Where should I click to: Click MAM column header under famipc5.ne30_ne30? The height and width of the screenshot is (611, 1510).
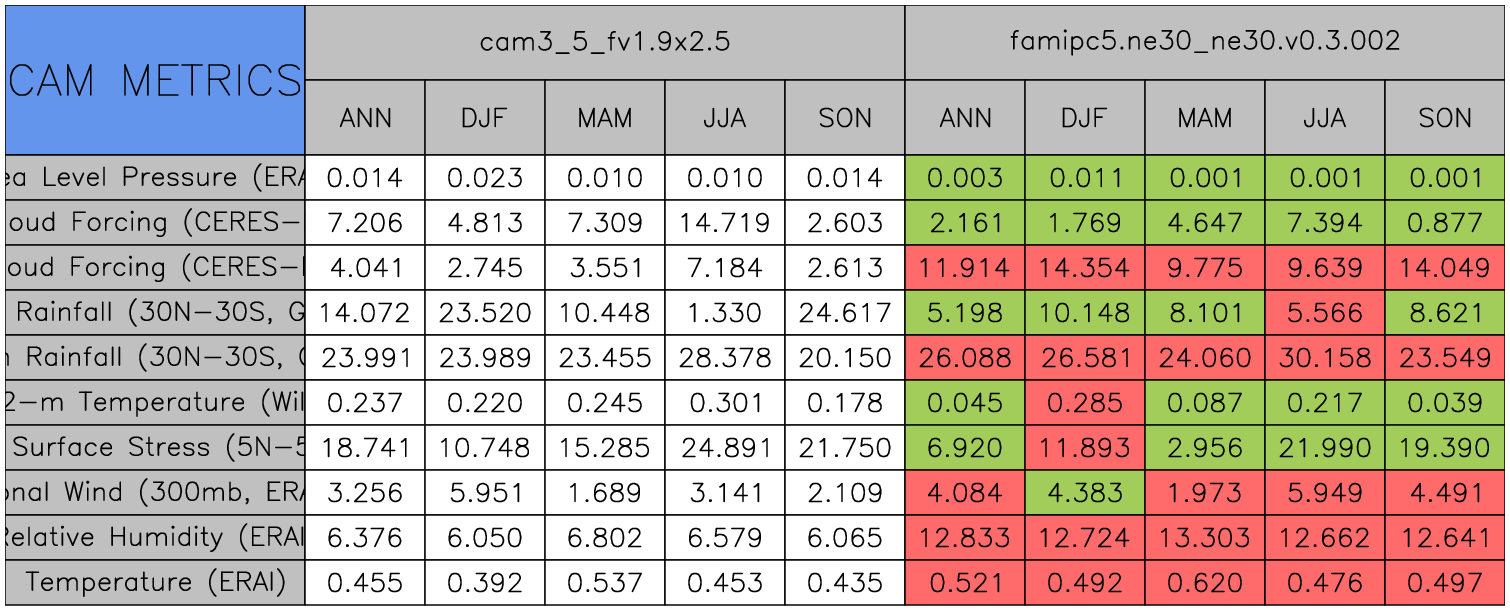1205,118
